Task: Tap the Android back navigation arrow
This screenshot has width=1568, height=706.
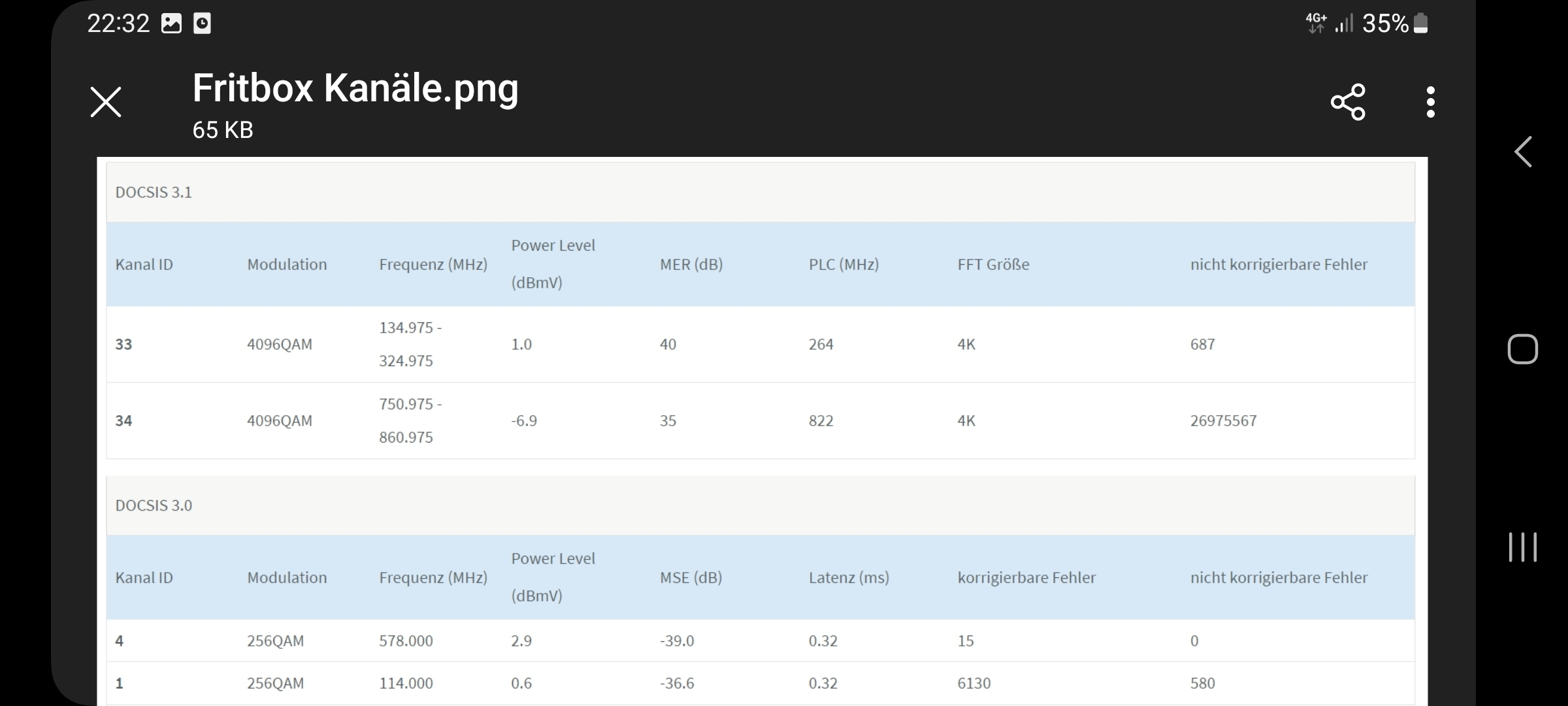Action: pyautogui.click(x=1523, y=152)
